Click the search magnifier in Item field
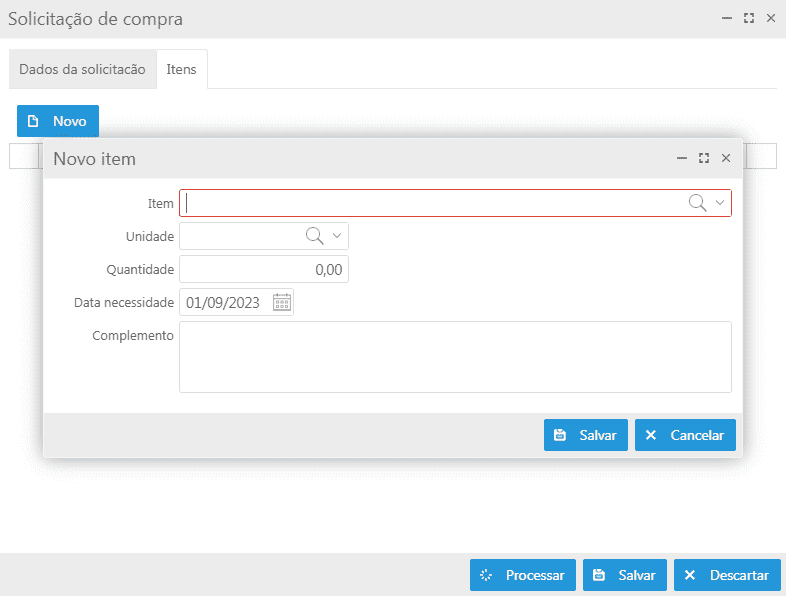 coord(697,203)
